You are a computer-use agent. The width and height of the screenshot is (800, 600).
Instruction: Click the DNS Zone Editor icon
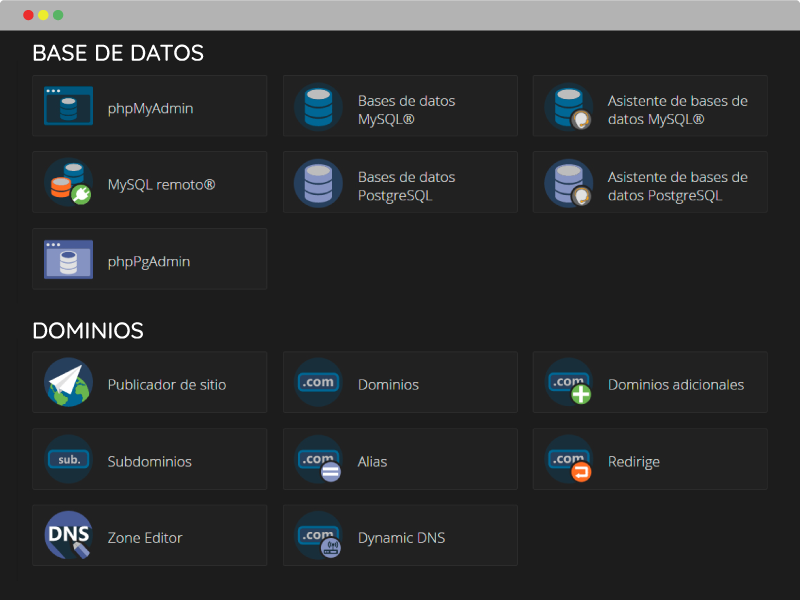tap(68, 535)
